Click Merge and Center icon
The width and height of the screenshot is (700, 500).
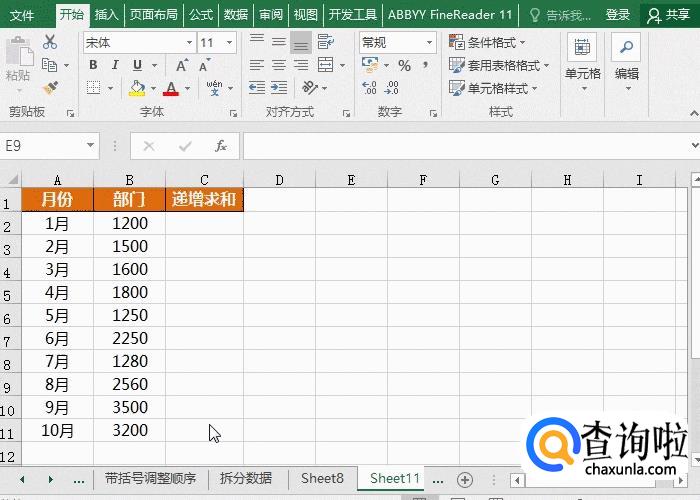point(325,65)
